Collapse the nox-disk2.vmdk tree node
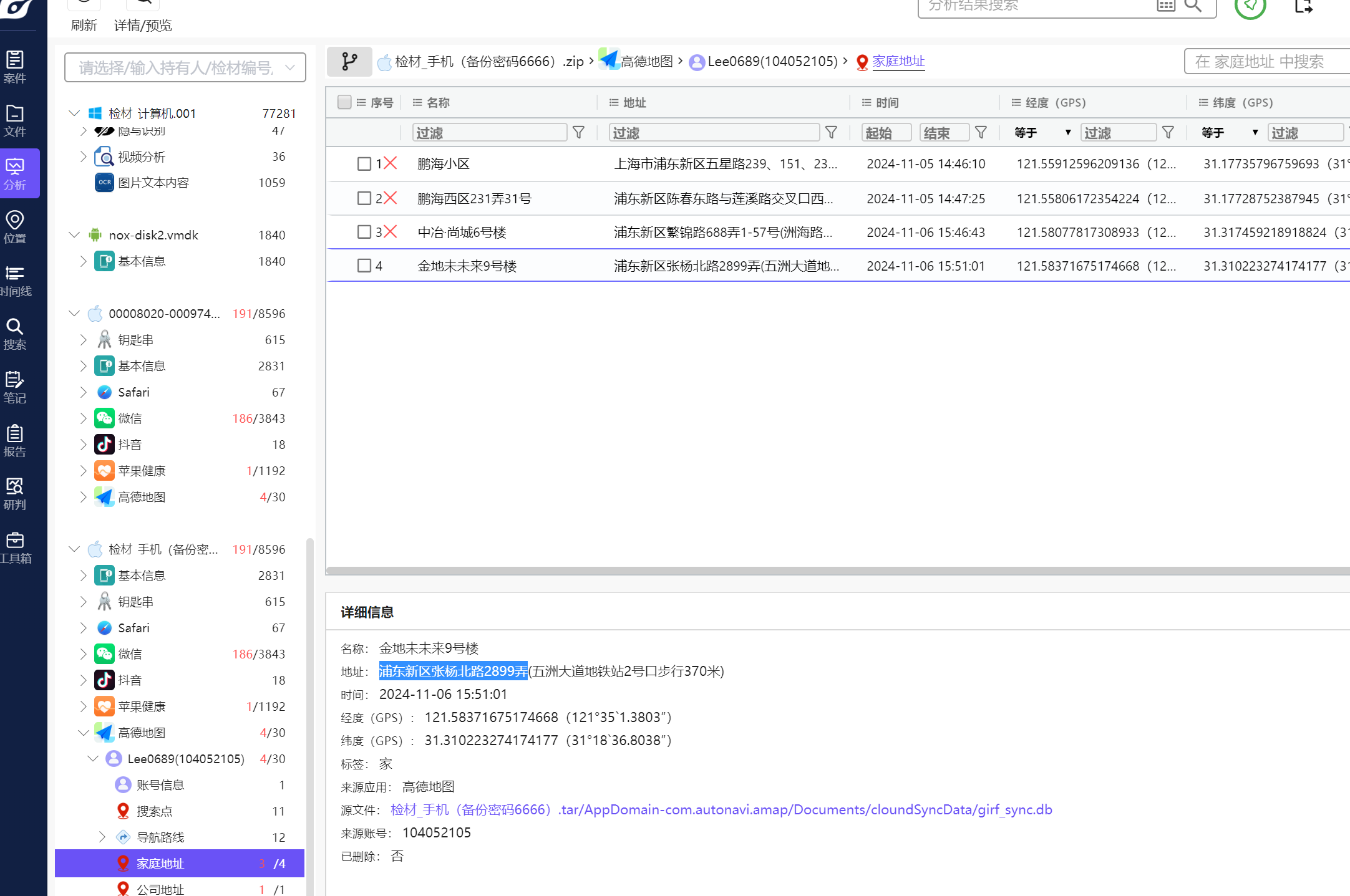1350x896 pixels. 74,235
